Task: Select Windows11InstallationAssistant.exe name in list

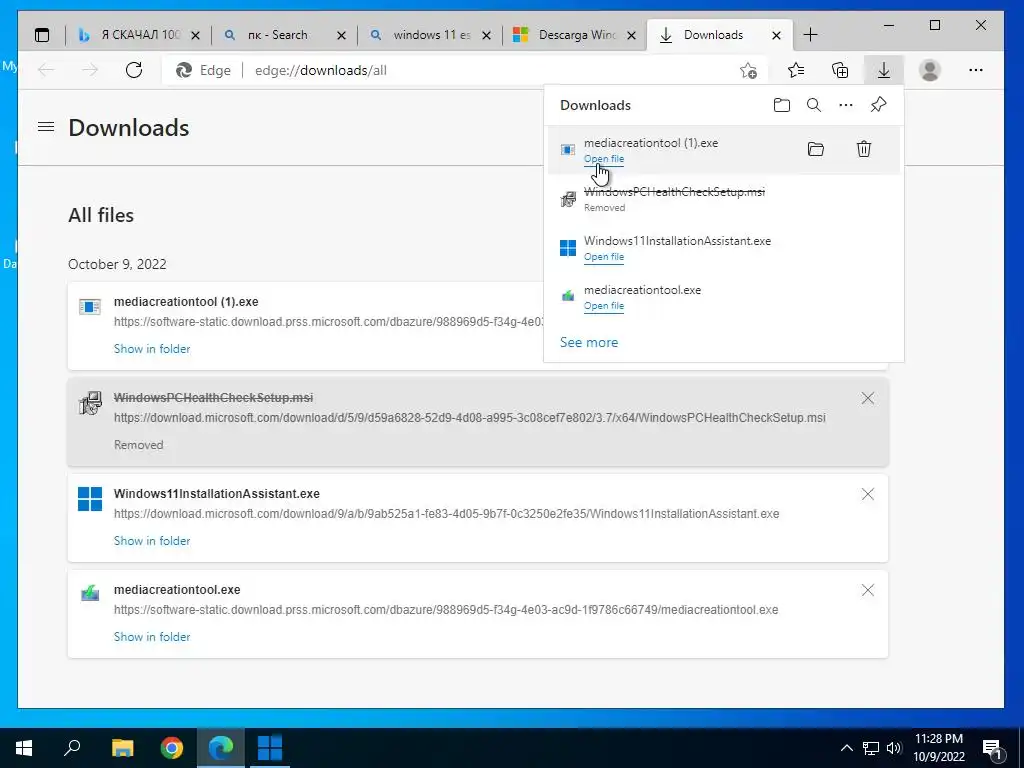Action: pos(217,494)
